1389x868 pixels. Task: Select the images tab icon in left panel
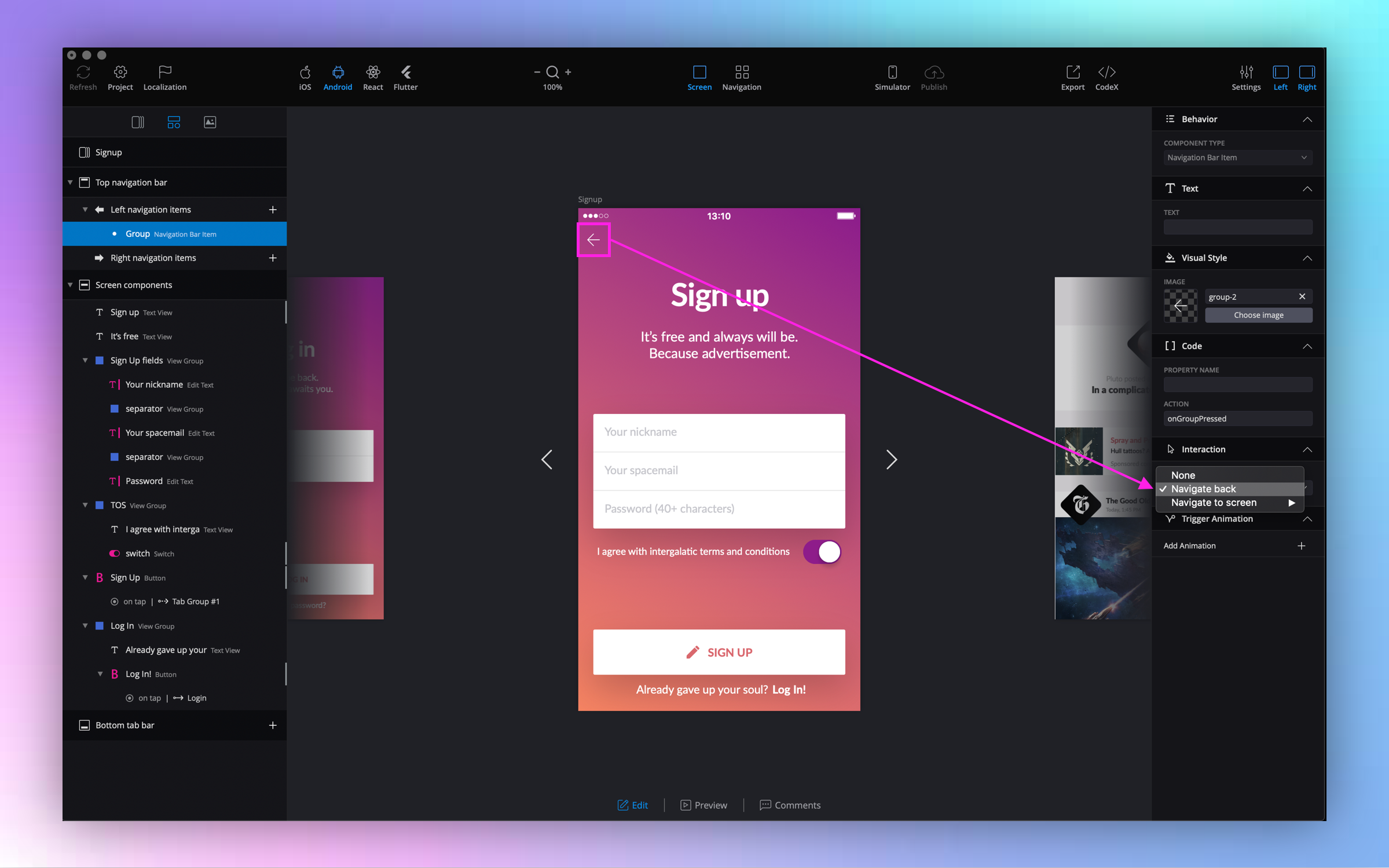[210, 122]
